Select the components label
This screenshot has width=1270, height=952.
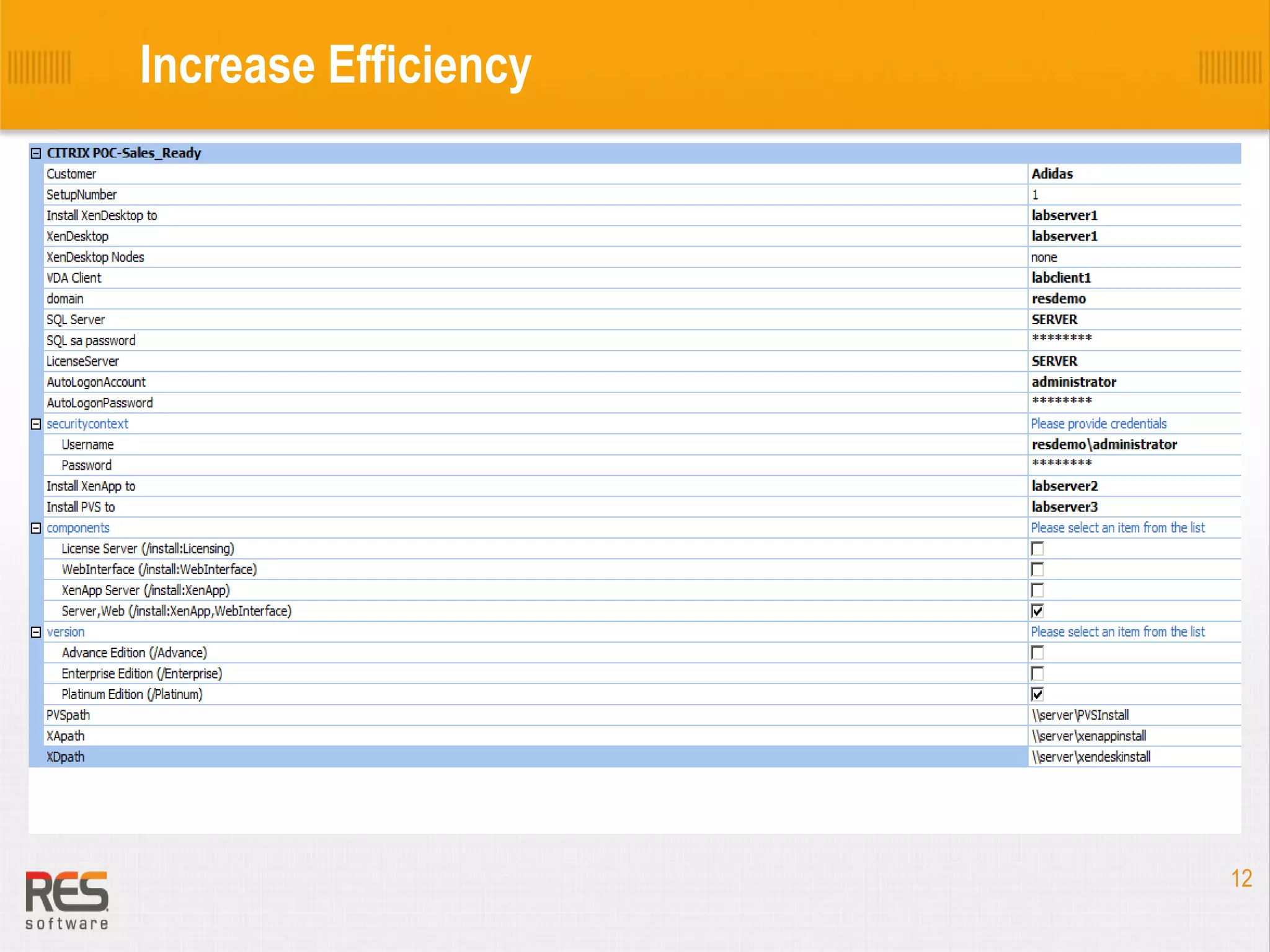[78, 528]
